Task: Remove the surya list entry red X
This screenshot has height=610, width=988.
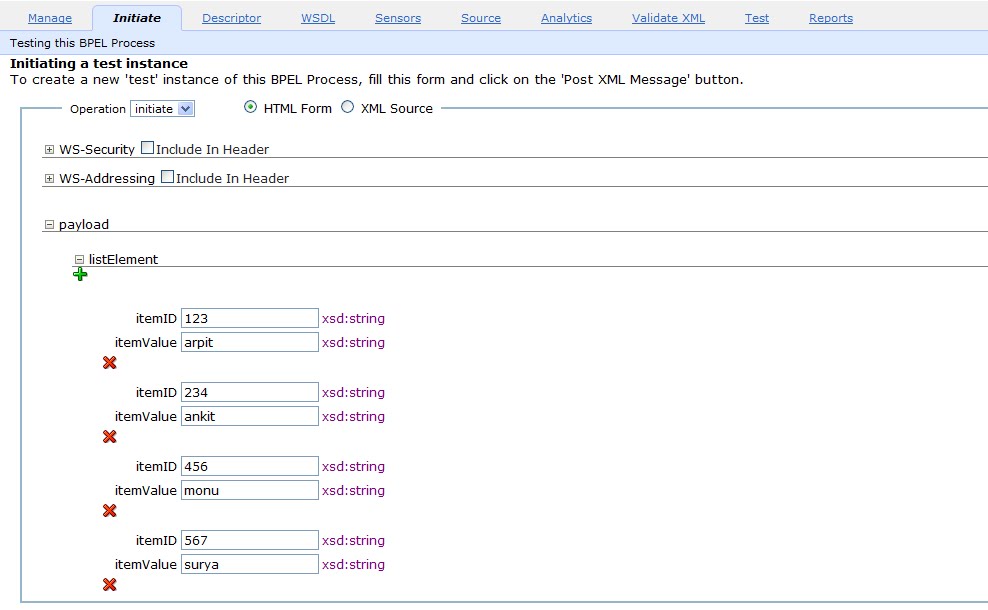Action: pyautogui.click(x=110, y=584)
